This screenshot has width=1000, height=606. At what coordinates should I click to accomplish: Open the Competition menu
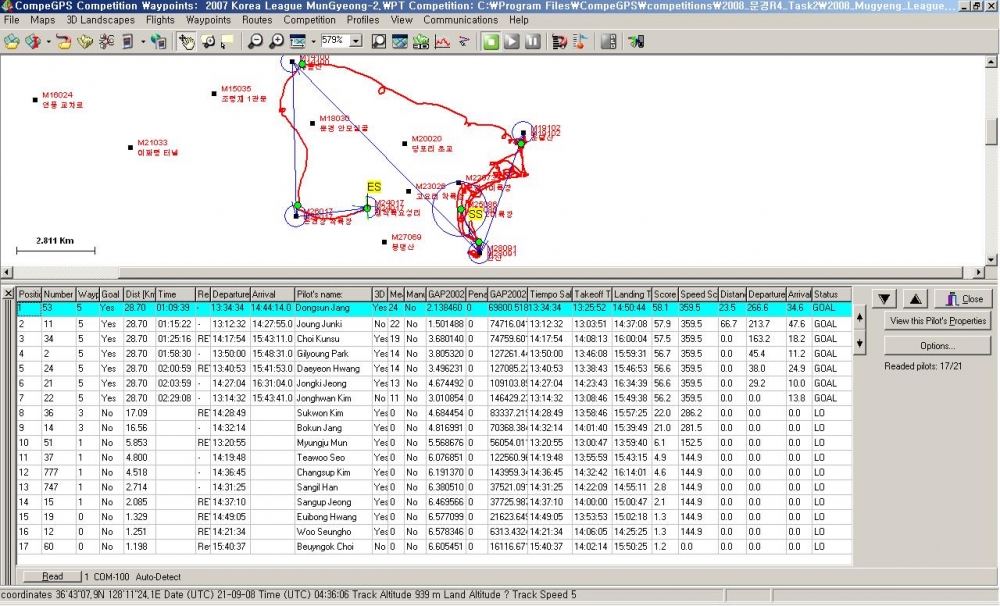(x=309, y=20)
